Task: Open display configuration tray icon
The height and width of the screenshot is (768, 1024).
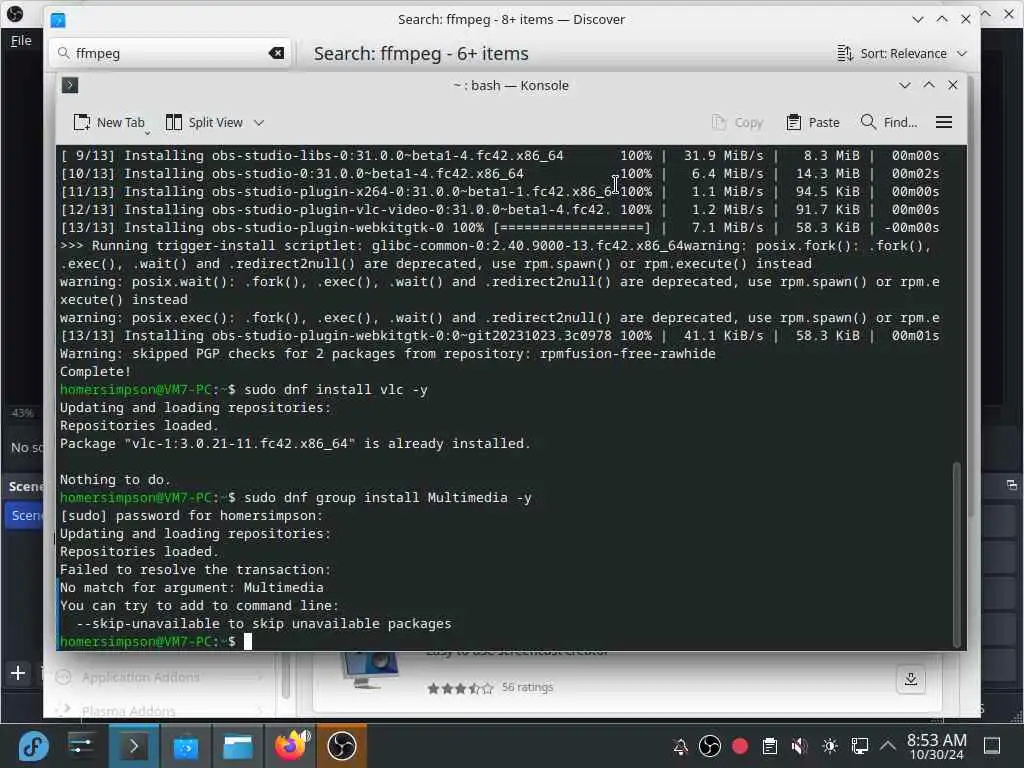Action: (860, 746)
